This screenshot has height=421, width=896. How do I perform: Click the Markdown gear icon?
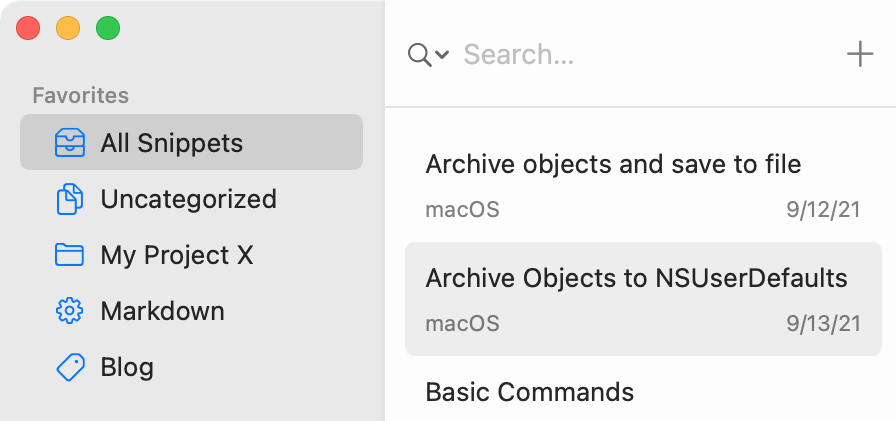70,311
